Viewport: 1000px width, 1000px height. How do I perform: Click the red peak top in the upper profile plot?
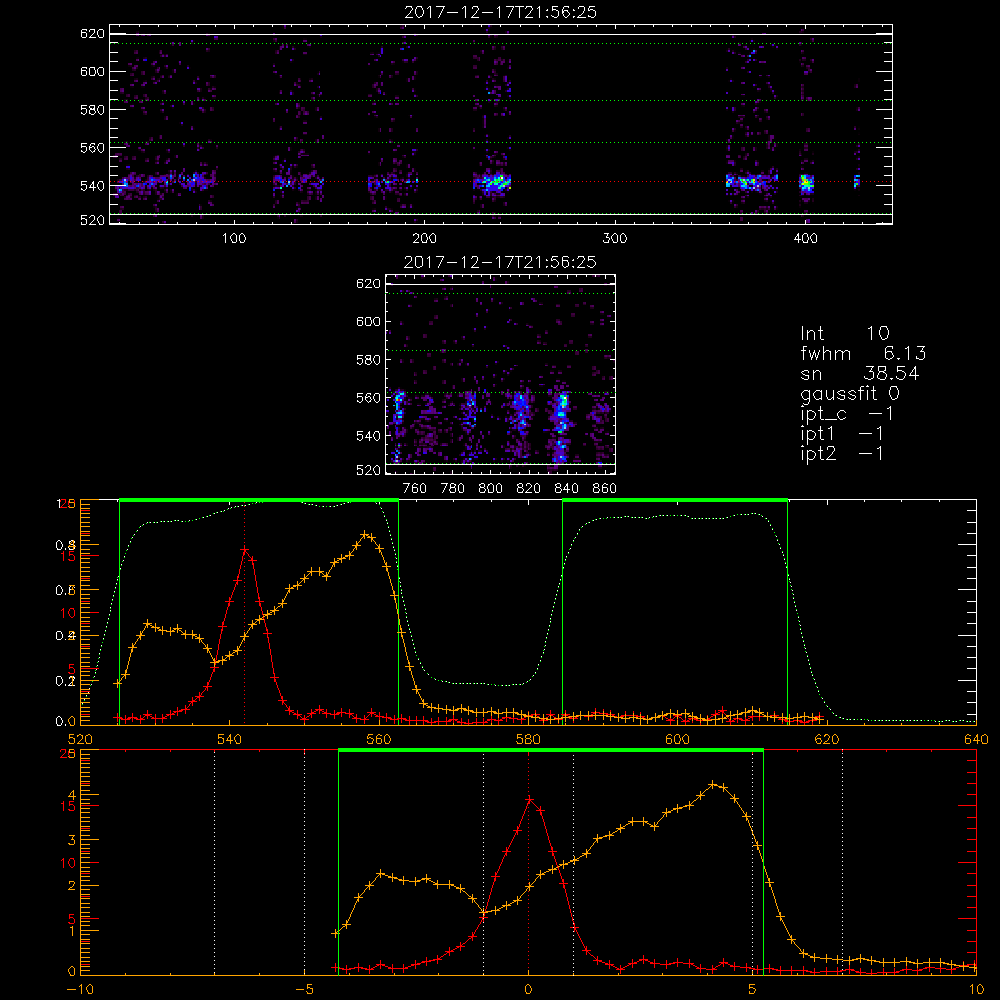(x=244, y=548)
